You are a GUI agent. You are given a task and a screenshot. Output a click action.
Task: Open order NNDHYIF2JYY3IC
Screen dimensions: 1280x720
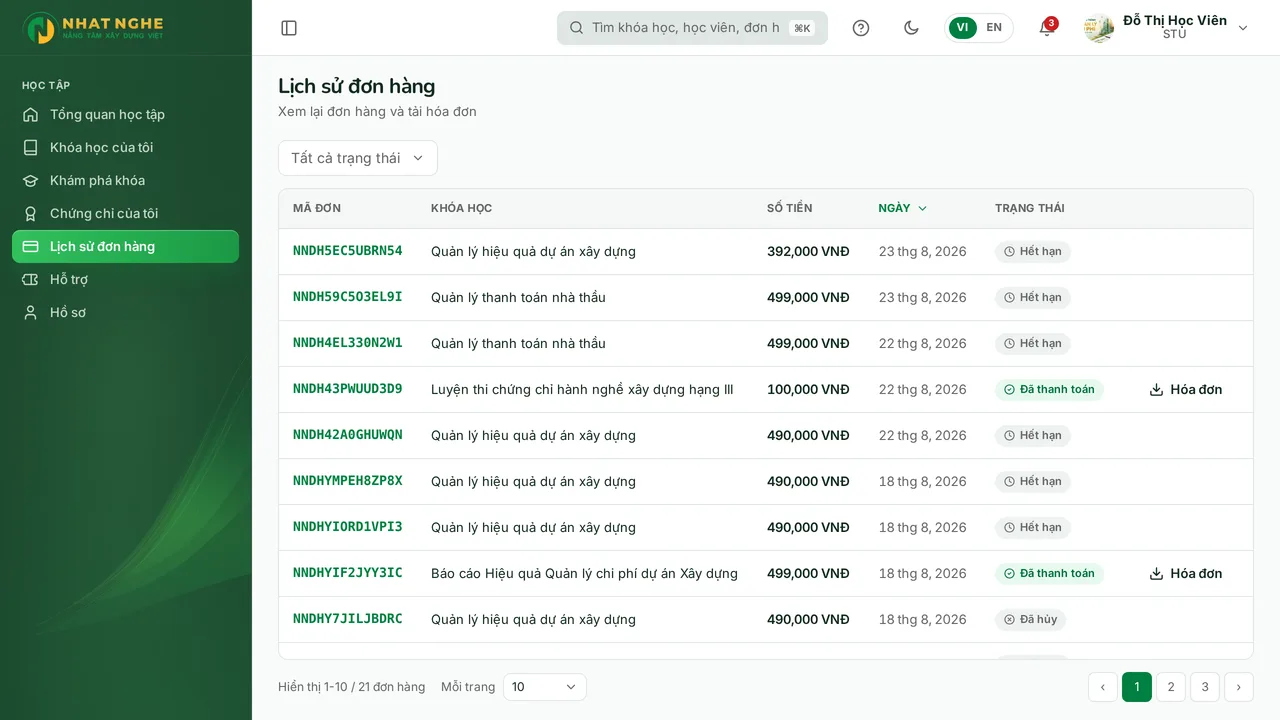click(x=348, y=573)
